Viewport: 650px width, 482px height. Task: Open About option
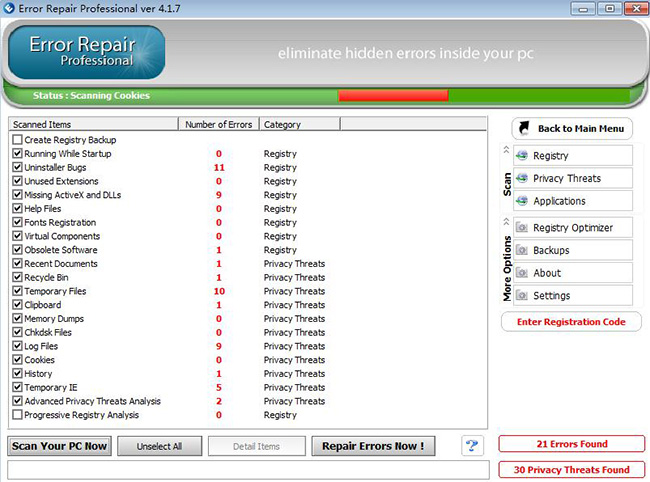[x=573, y=273]
